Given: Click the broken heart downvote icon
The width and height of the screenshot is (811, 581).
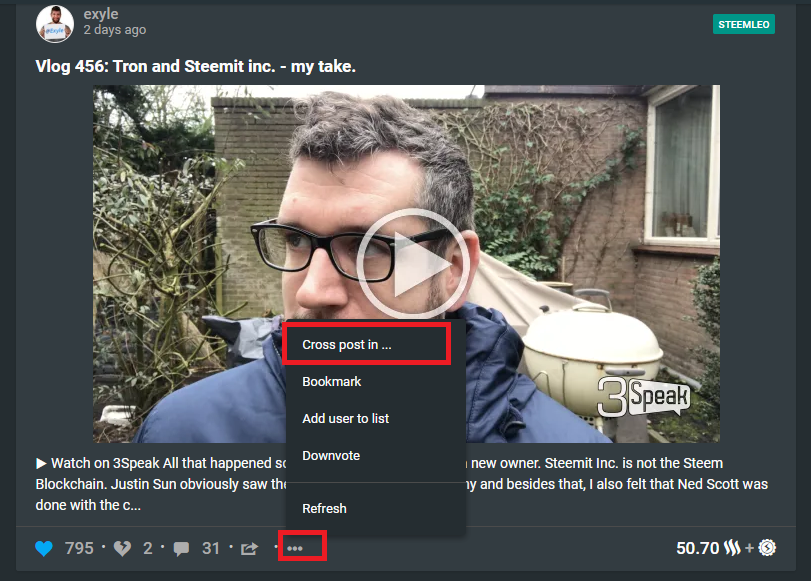Looking at the screenshot, I should point(123,548).
